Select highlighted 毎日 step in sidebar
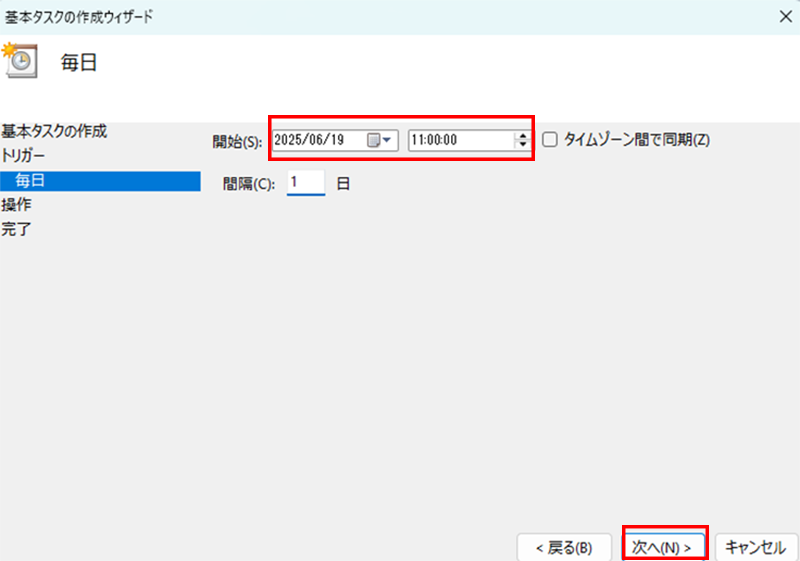 pos(100,181)
